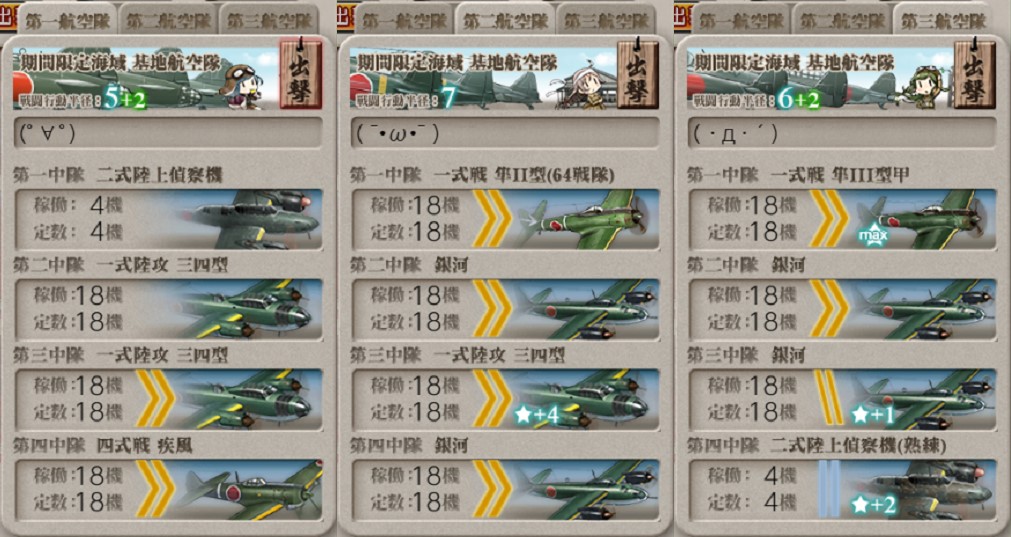Toggle the 出撃 wooden tag in first panel
The height and width of the screenshot is (537, 1011).
tap(300, 73)
